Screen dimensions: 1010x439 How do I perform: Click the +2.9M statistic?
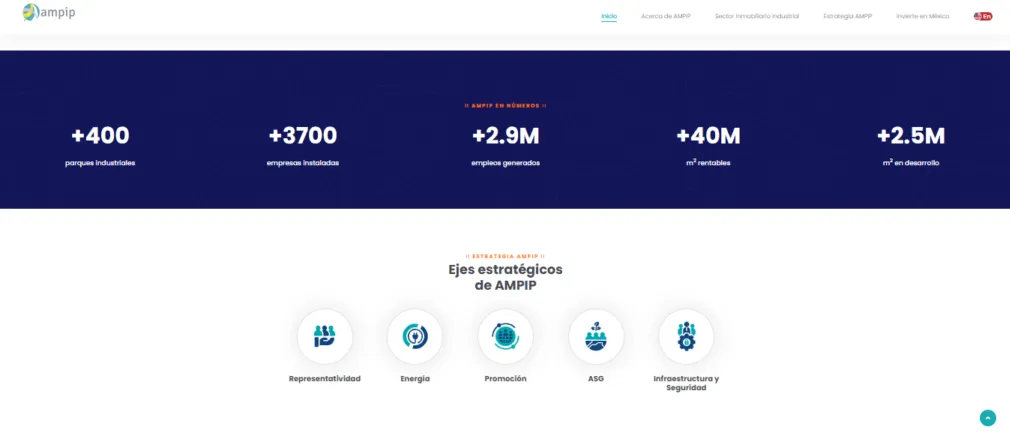click(x=506, y=136)
